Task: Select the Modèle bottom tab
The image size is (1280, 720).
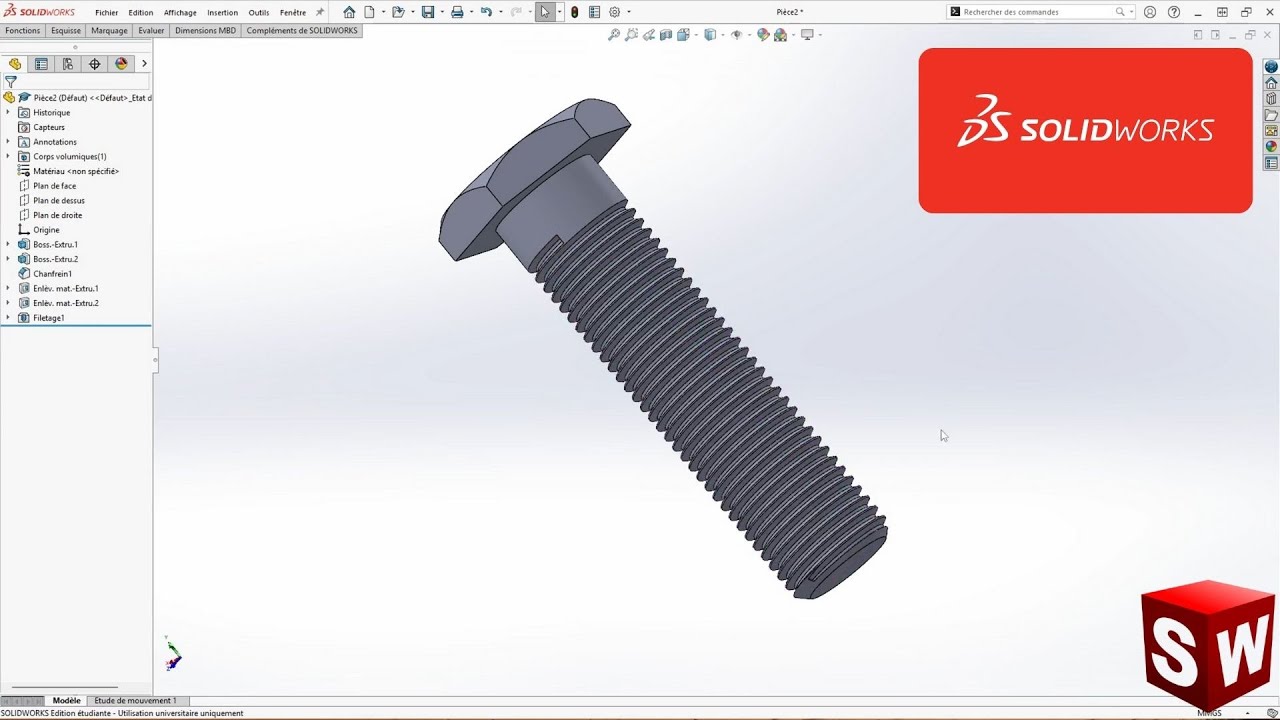Action: tap(67, 701)
